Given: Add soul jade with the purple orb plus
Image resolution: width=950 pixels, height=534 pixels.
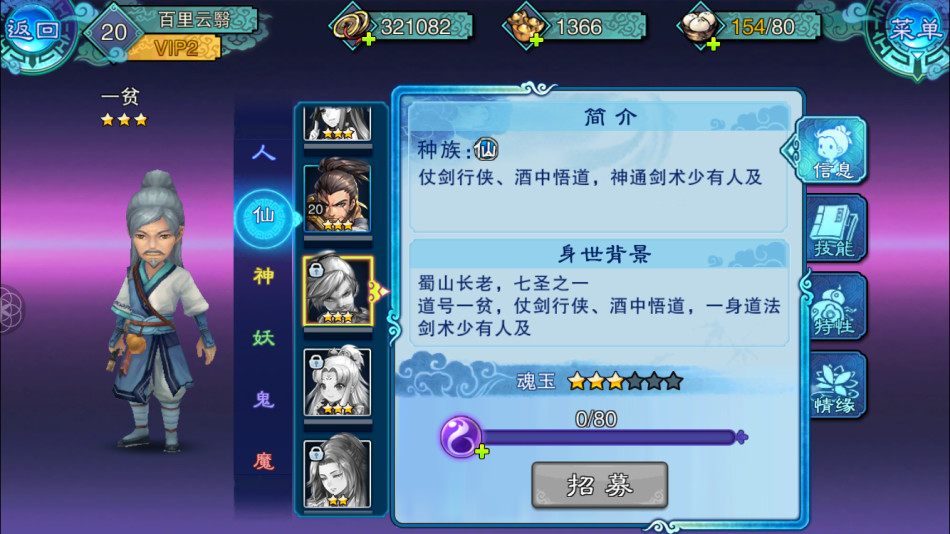Looking at the screenshot, I should (462, 438).
